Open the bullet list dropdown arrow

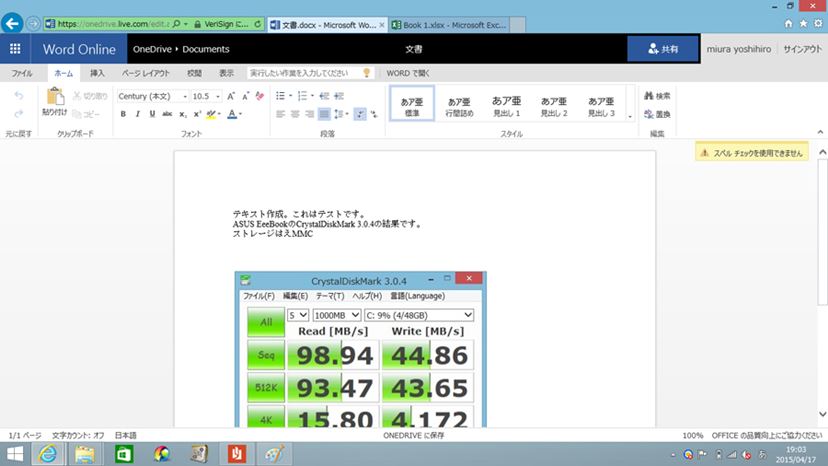click(290, 96)
